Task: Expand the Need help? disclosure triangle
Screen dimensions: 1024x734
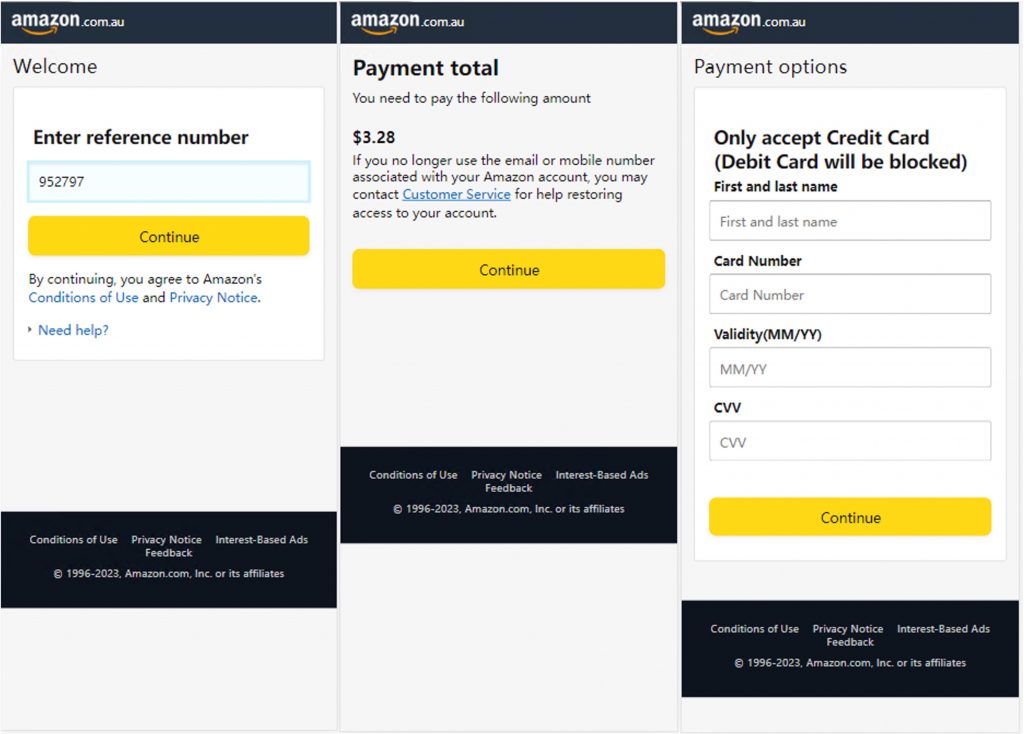Action: 31,330
